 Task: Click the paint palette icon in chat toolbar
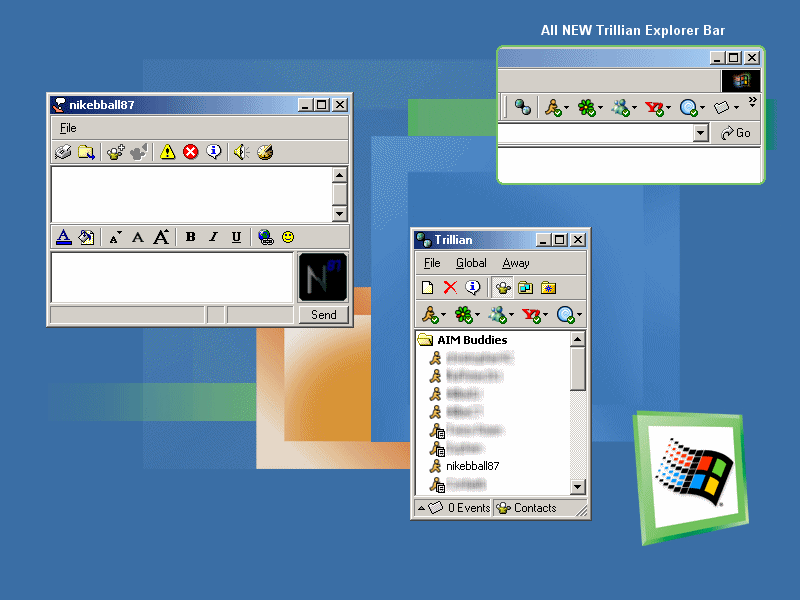pyautogui.click(x=265, y=152)
